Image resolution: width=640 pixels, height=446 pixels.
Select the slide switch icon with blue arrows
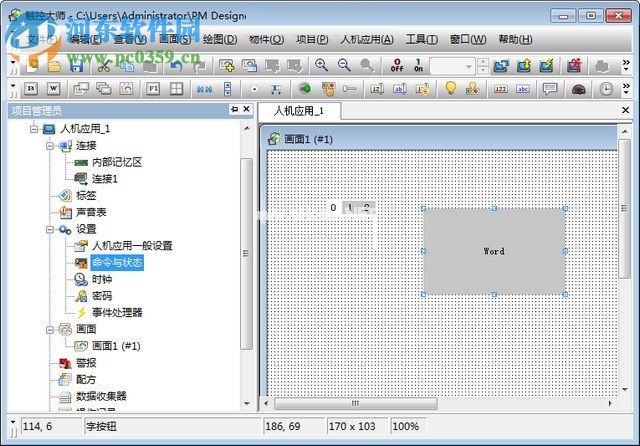[x=204, y=89]
